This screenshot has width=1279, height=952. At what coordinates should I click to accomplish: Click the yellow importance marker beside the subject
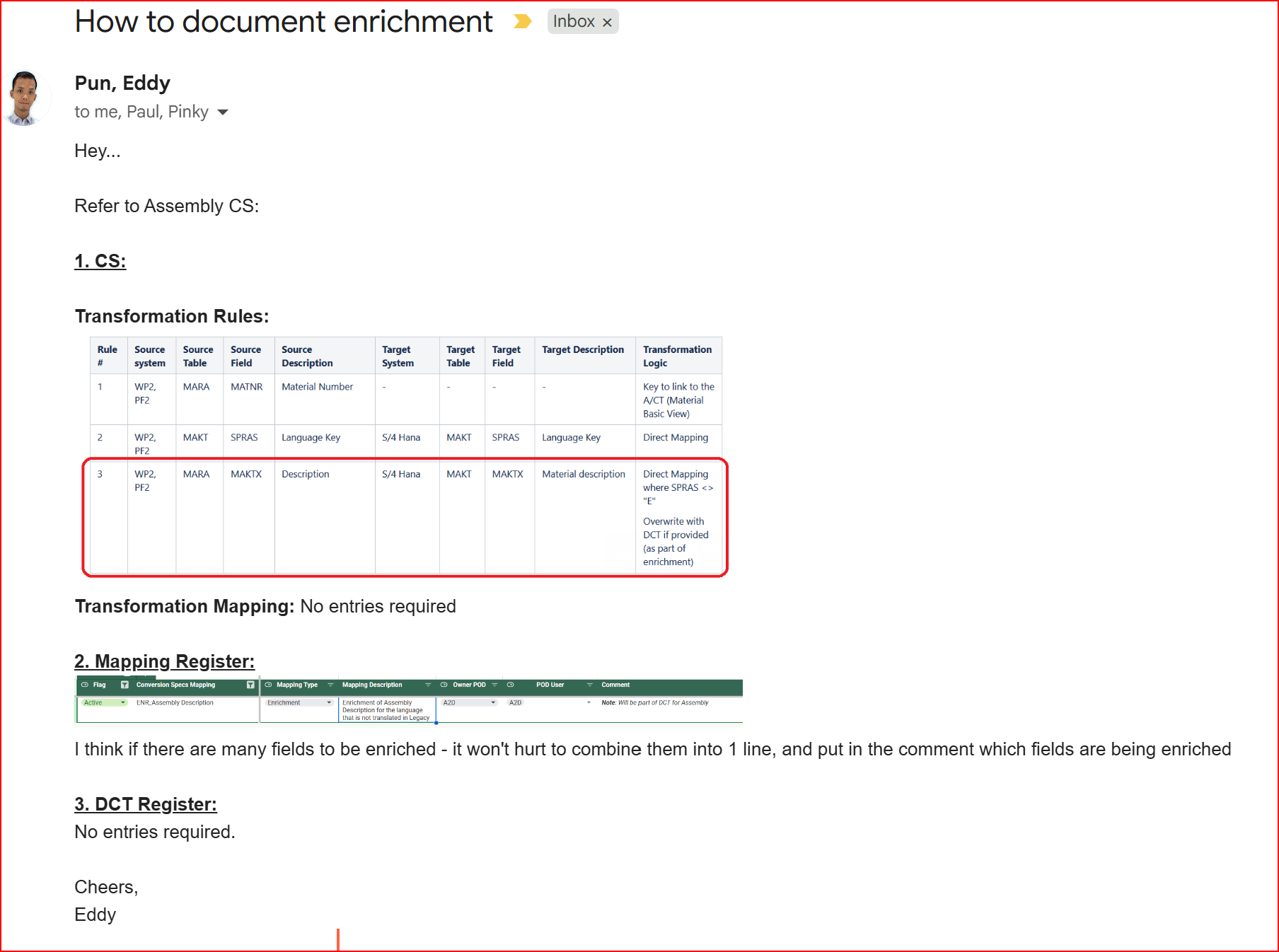(522, 22)
